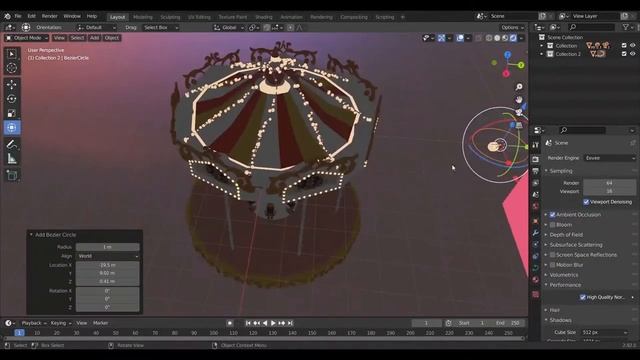Select the Select Box tool in toolbar
Image resolution: width=640 pixels, height=360 pixels.
12,54
